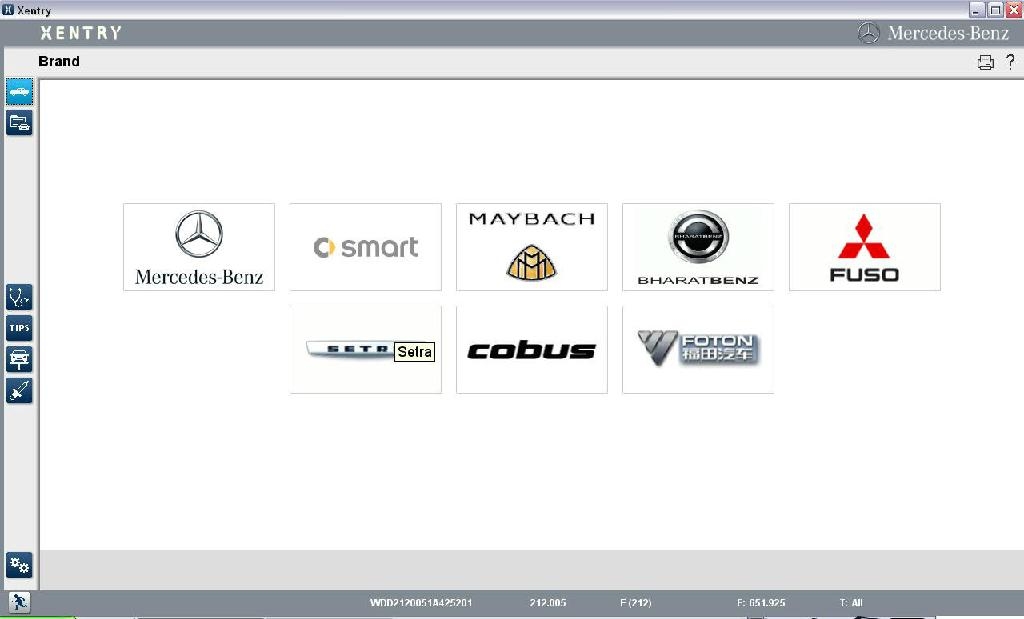Choose the FUSO brand tile
This screenshot has width=1024, height=619.
tap(865, 247)
